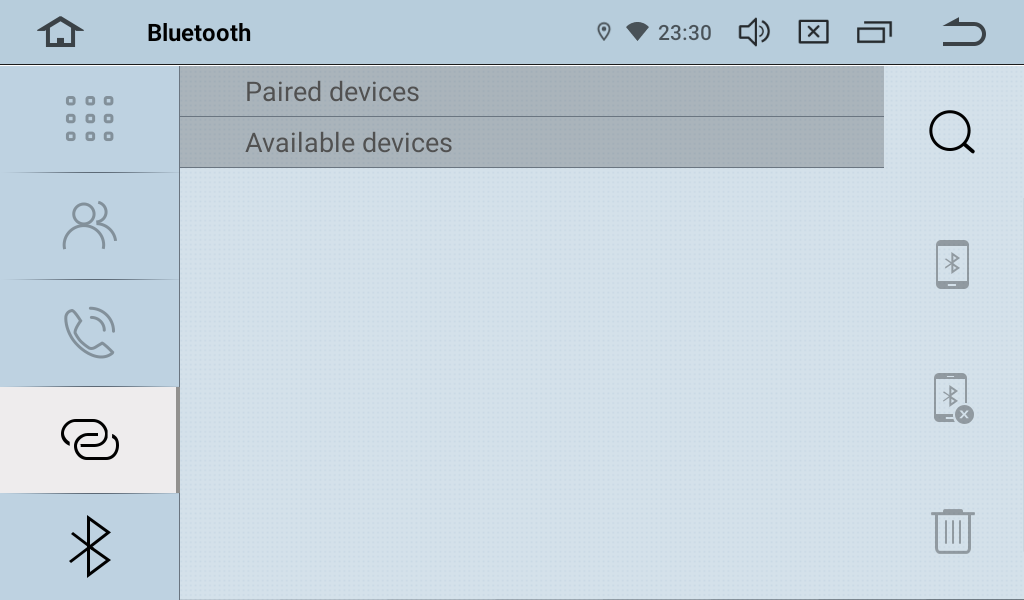The height and width of the screenshot is (600, 1024).
Task: Show recent apps windows
Action: pyautogui.click(x=874, y=33)
